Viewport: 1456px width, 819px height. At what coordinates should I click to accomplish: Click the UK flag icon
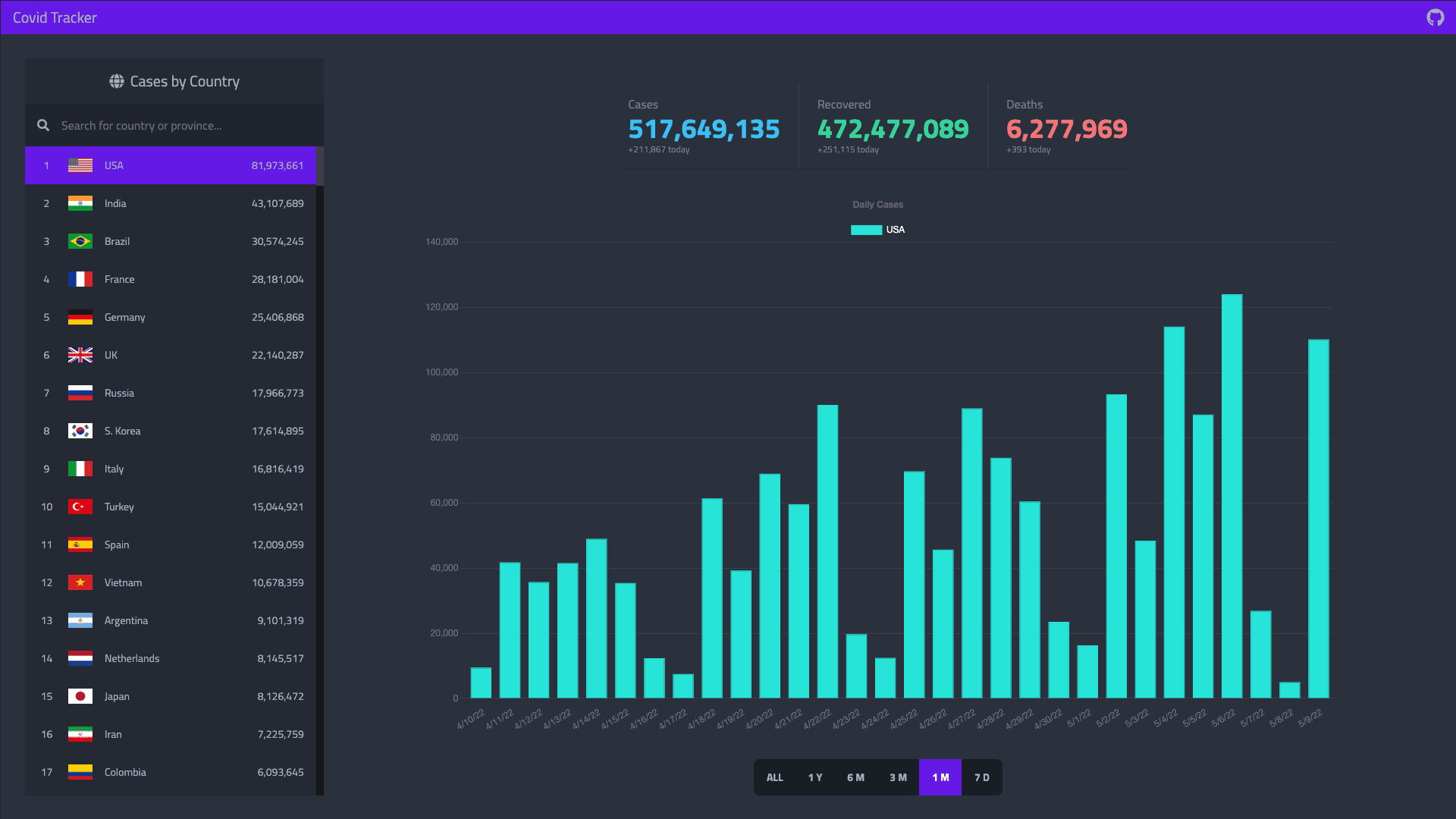tap(80, 355)
